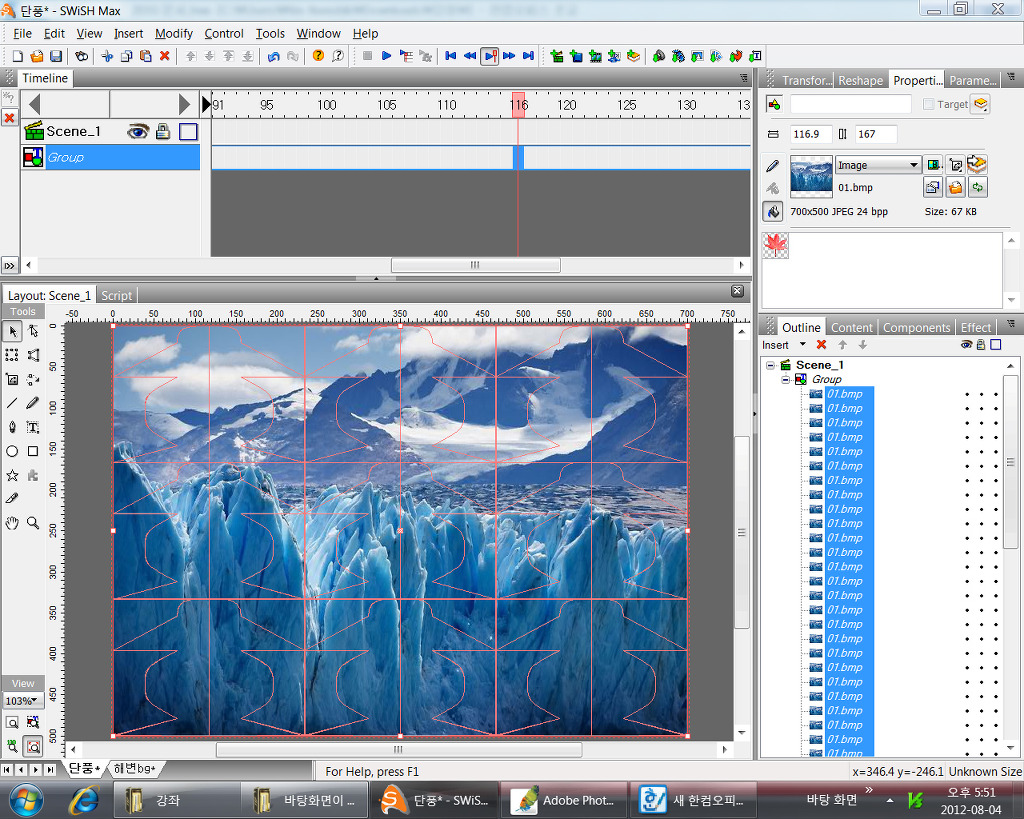The width and height of the screenshot is (1024, 819).
Task: Open the Outline panel options menu
Action: [1012, 324]
